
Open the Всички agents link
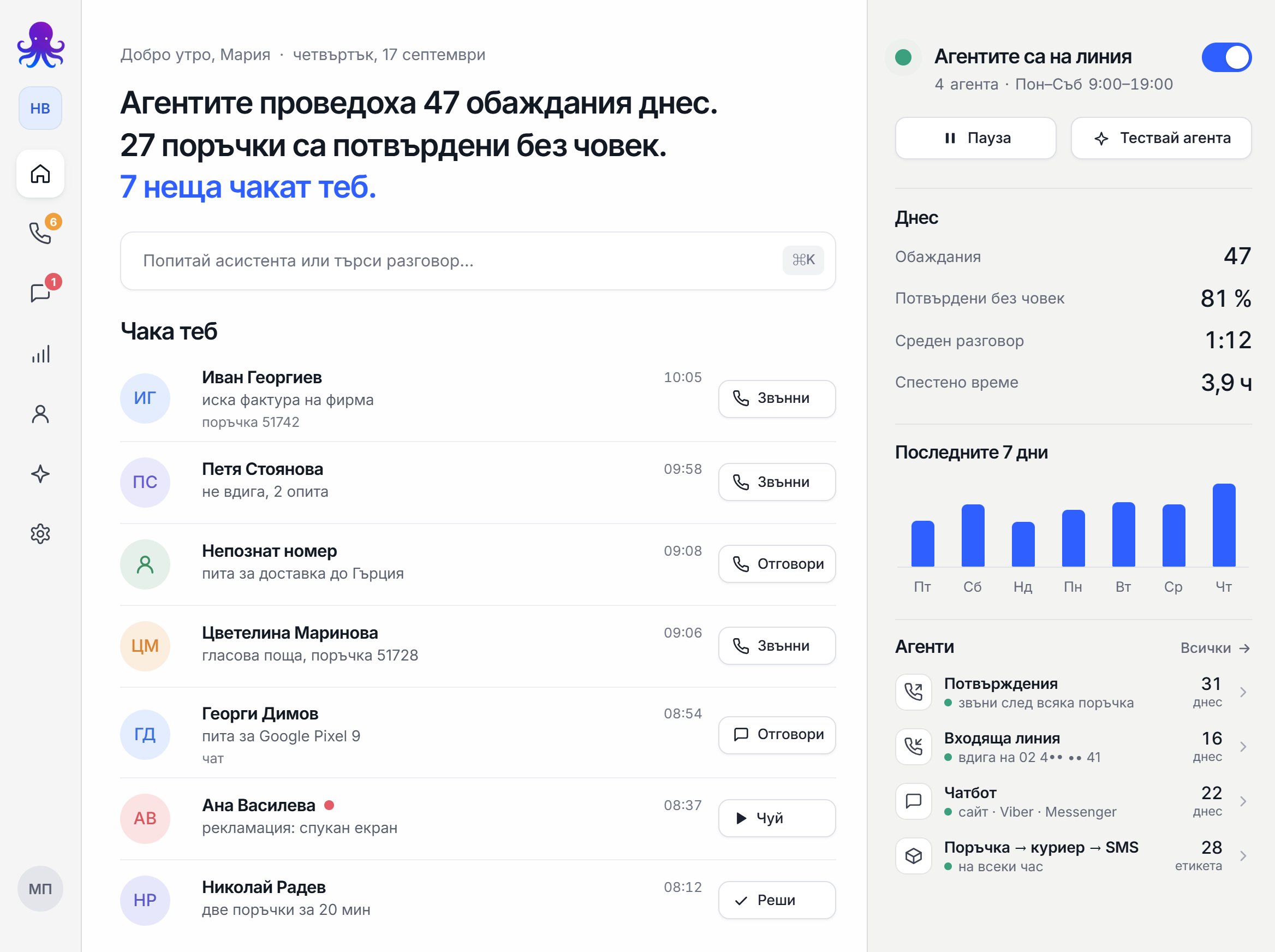click(x=1214, y=648)
